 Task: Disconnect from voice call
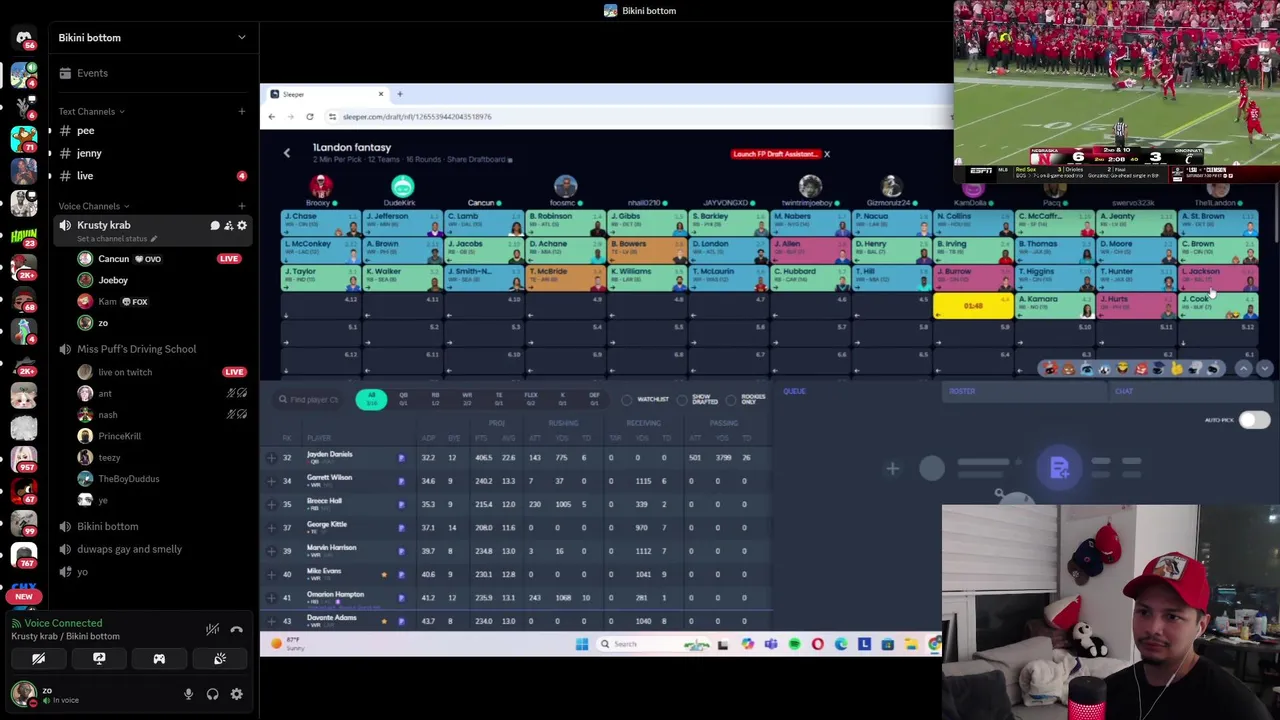pyautogui.click(x=237, y=630)
